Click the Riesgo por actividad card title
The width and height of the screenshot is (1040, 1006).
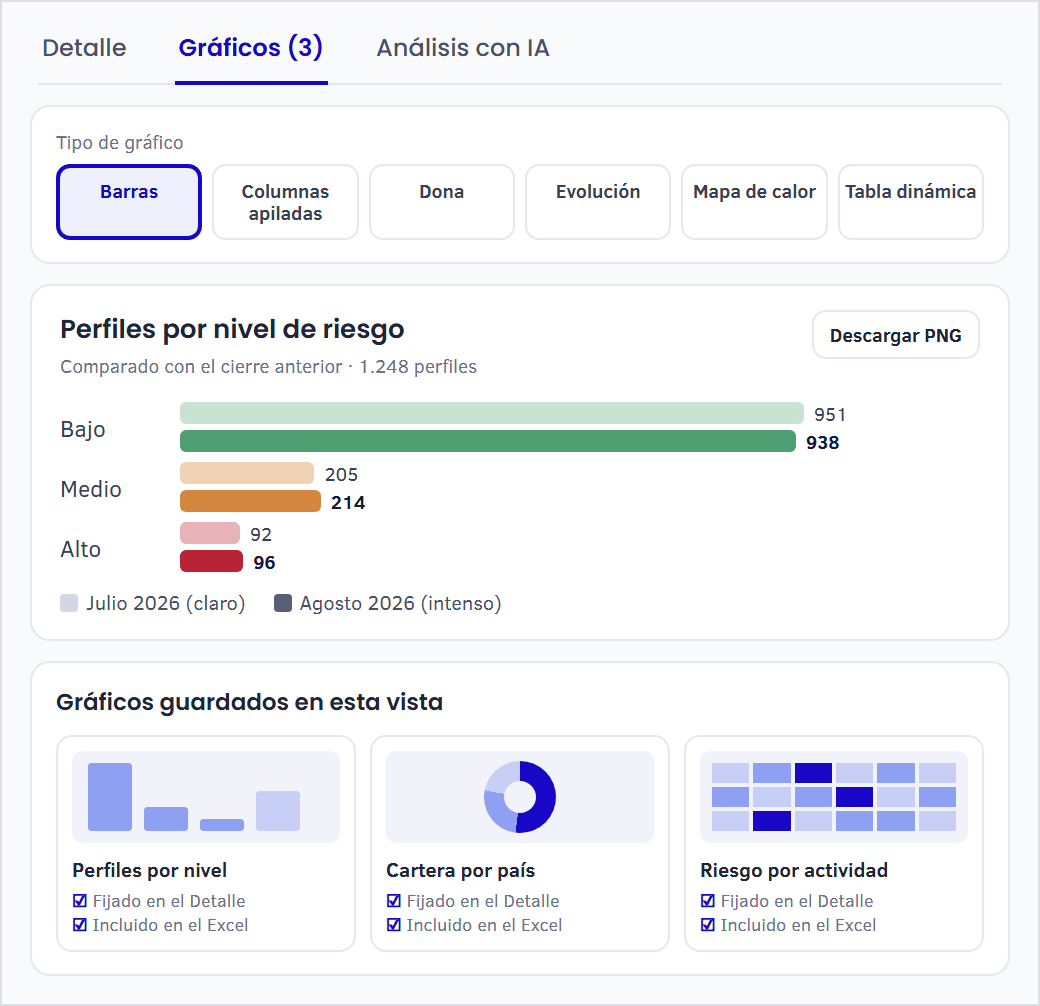[x=794, y=869]
